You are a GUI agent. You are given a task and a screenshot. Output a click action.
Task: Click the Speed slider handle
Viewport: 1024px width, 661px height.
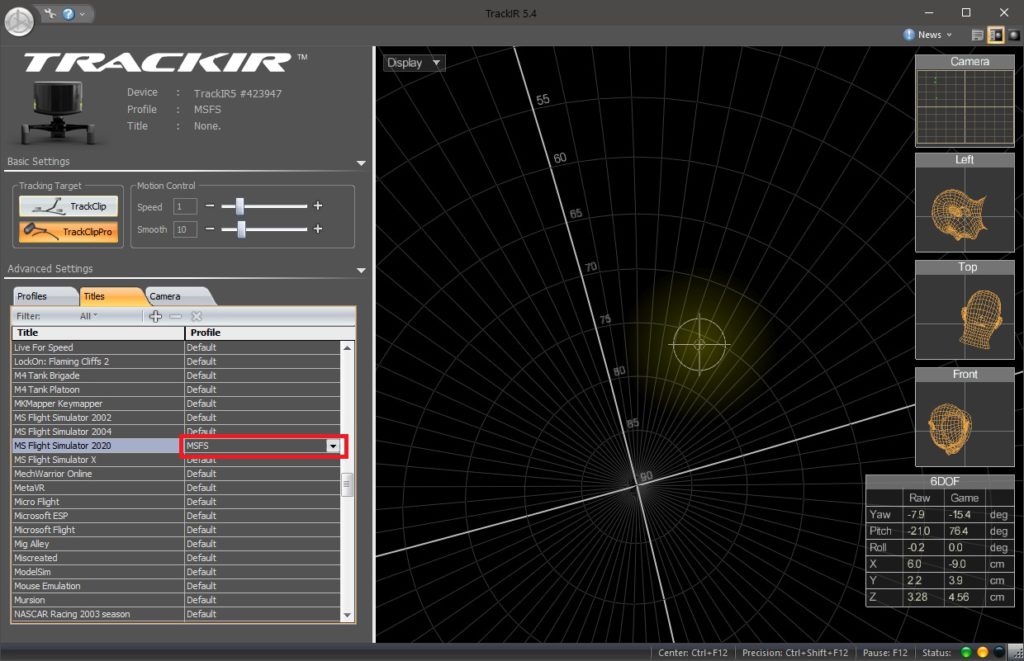tap(240, 206)
